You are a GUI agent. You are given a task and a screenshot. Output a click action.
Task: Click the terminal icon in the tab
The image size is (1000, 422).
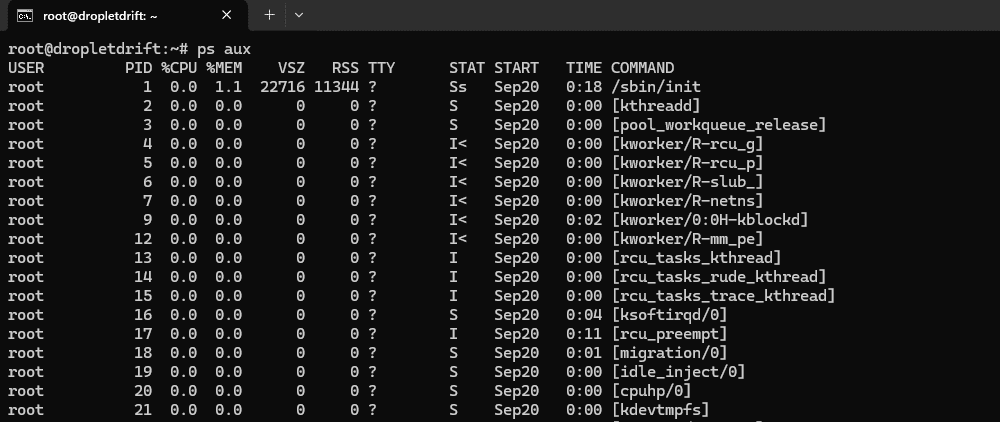(x=25, y=15)
